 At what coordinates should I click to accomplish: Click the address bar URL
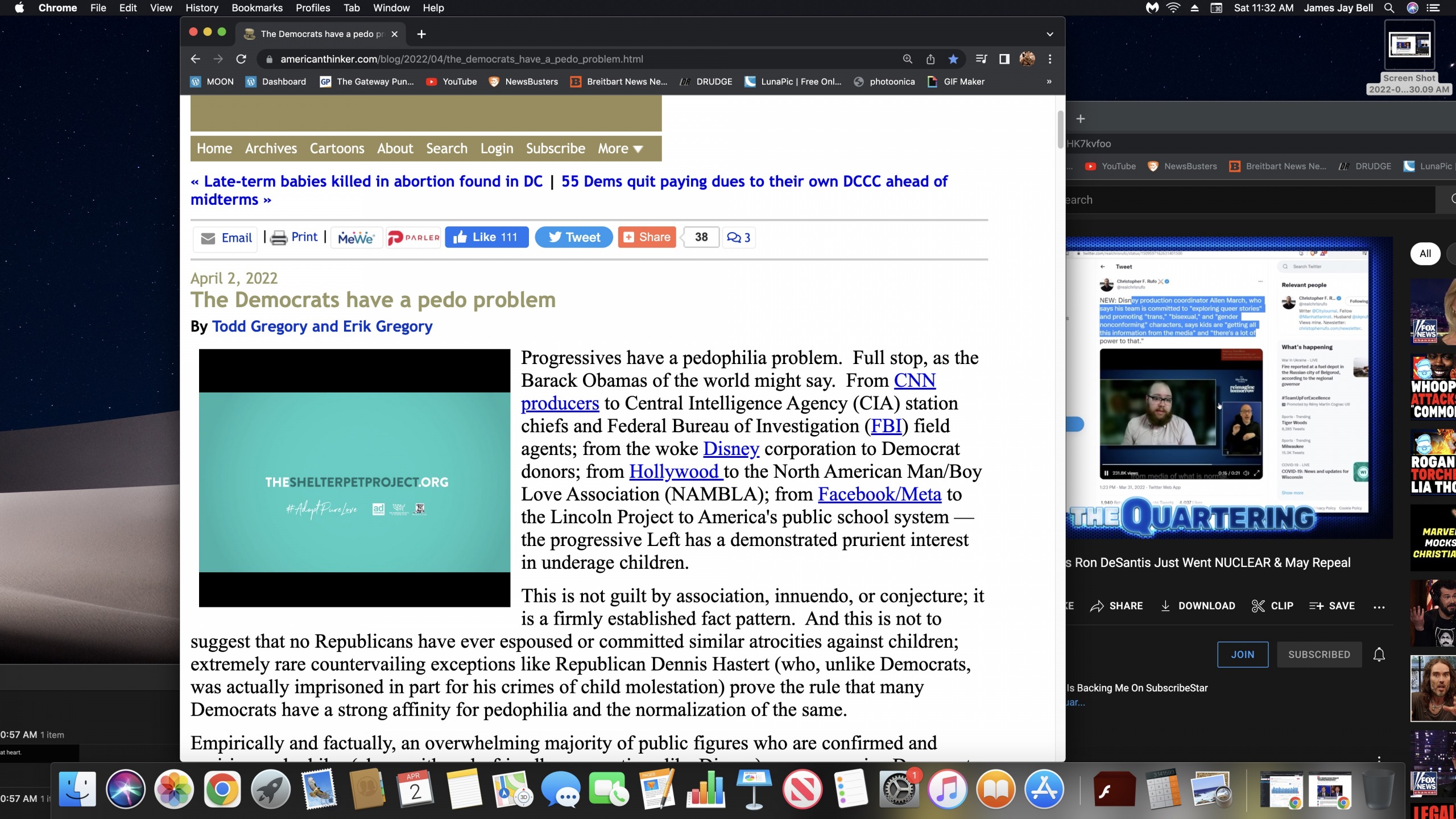point(461,59)
